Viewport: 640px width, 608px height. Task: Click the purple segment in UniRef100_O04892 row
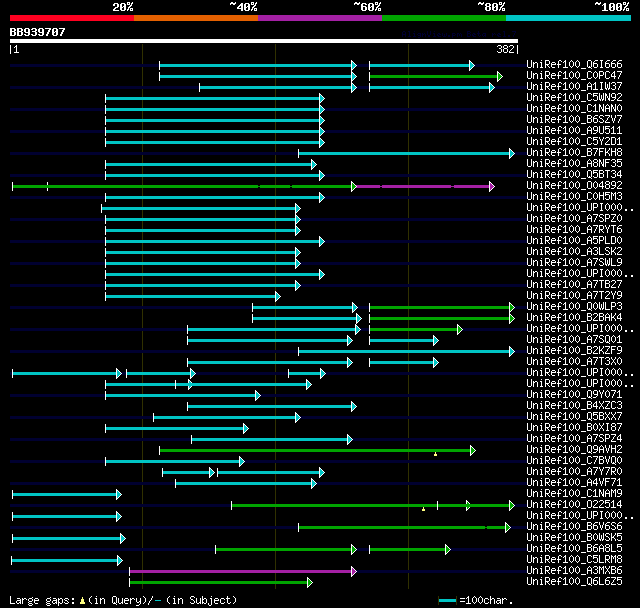(425, 186)
